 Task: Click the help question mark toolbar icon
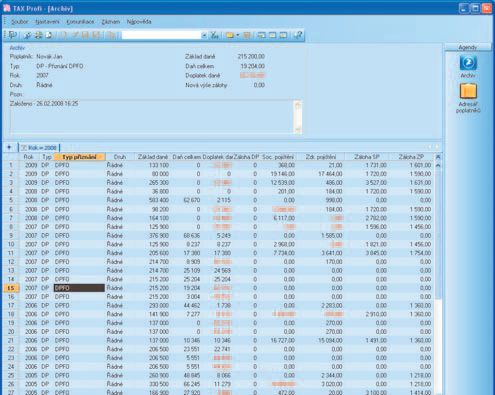pos(298,35)
